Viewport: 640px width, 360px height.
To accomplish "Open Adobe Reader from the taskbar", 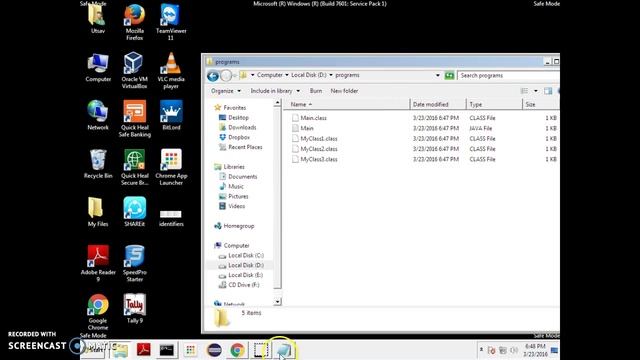I will [143, 350].
